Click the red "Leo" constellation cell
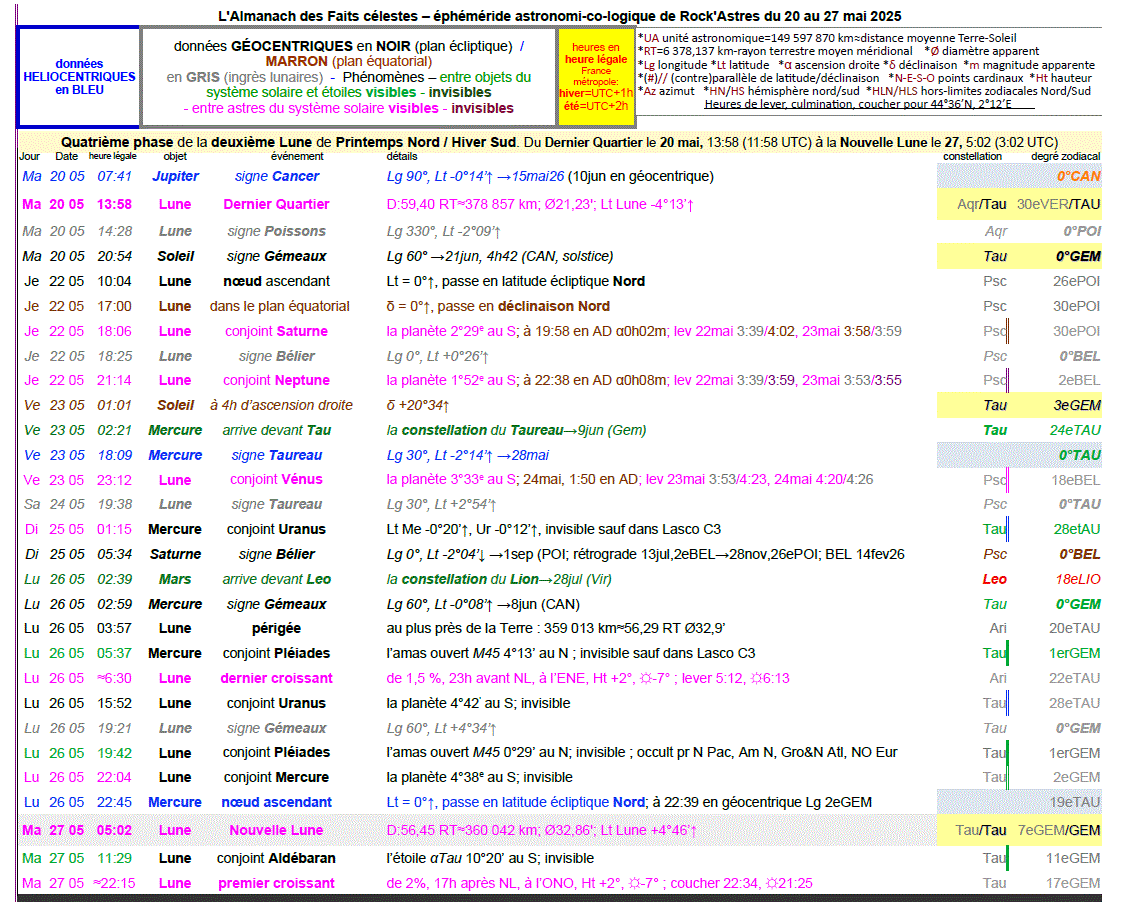Viewport: 1125px width, 902px height. tap(994, 579)
